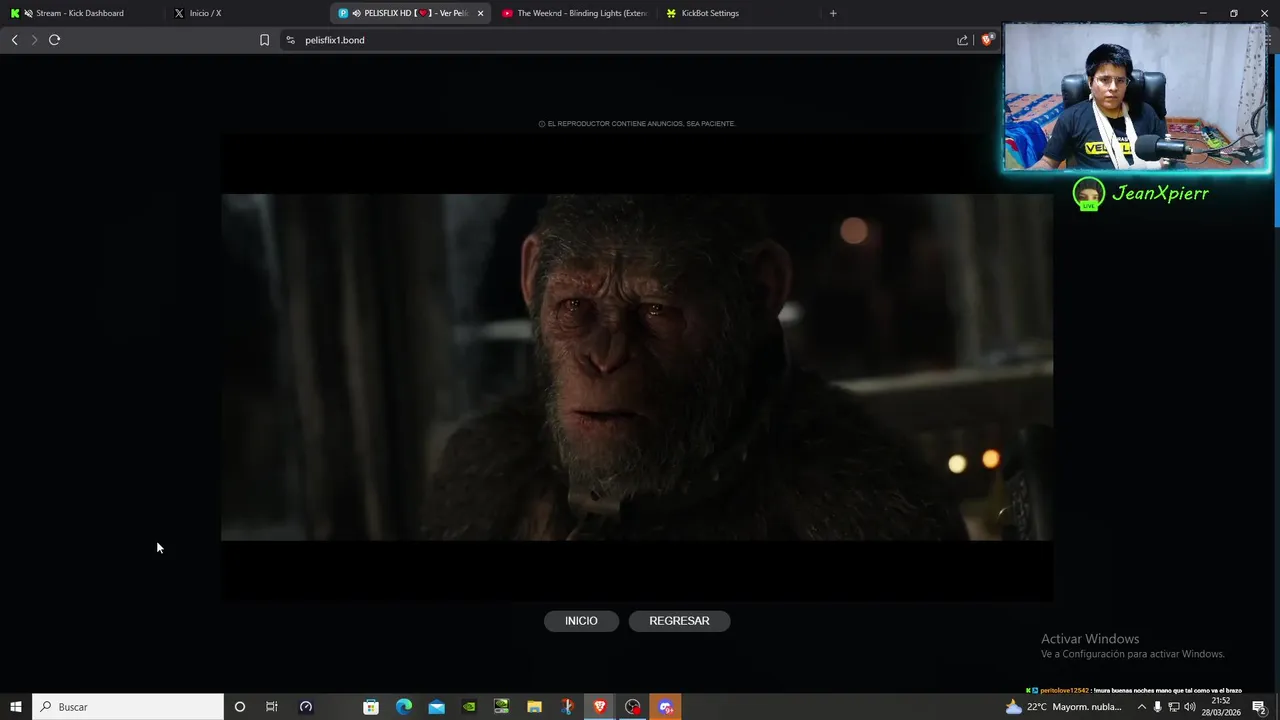This screenshot has height=720, width=1280.
Task: Open the Windows Start menu
Action: click(16, 707)
